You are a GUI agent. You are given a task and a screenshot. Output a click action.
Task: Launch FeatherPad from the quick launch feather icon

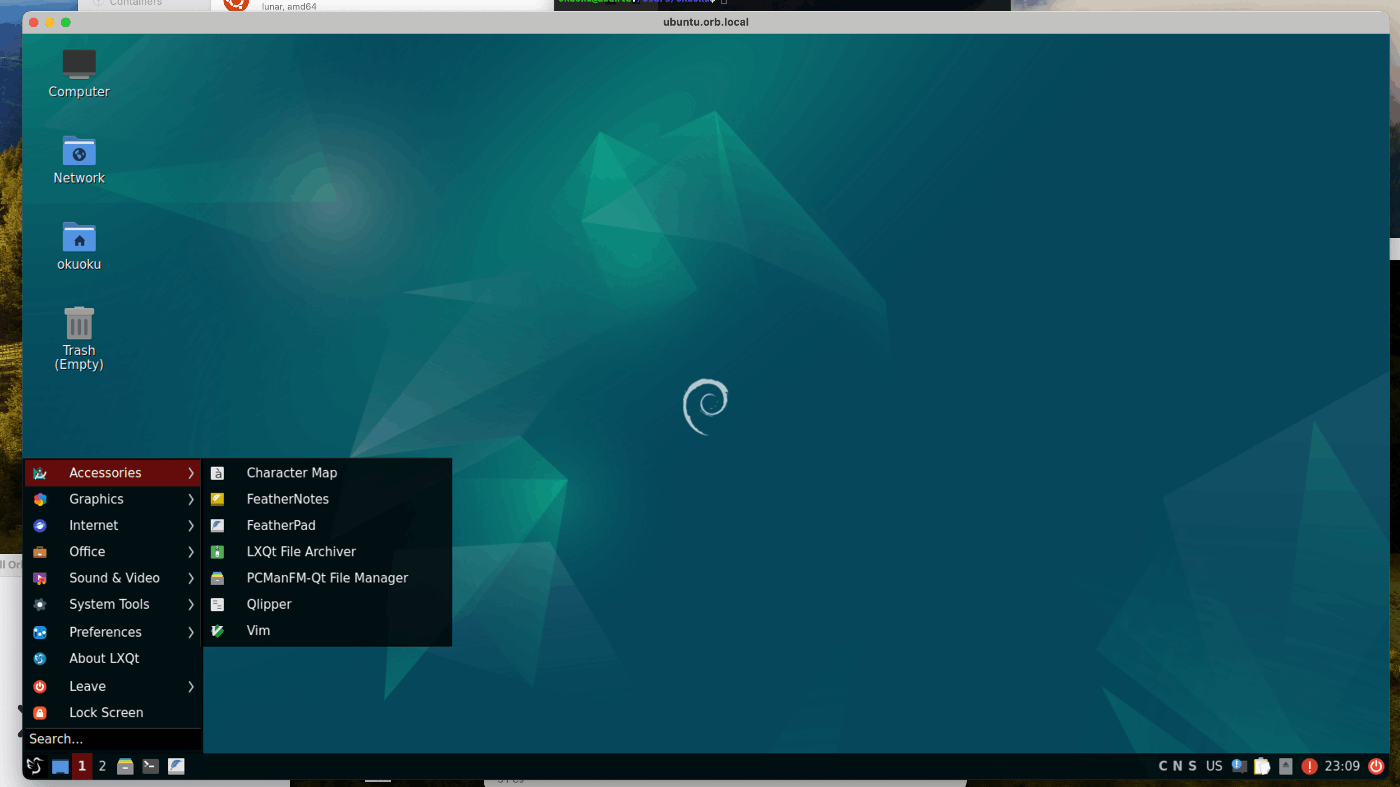(x=176, y=767)
